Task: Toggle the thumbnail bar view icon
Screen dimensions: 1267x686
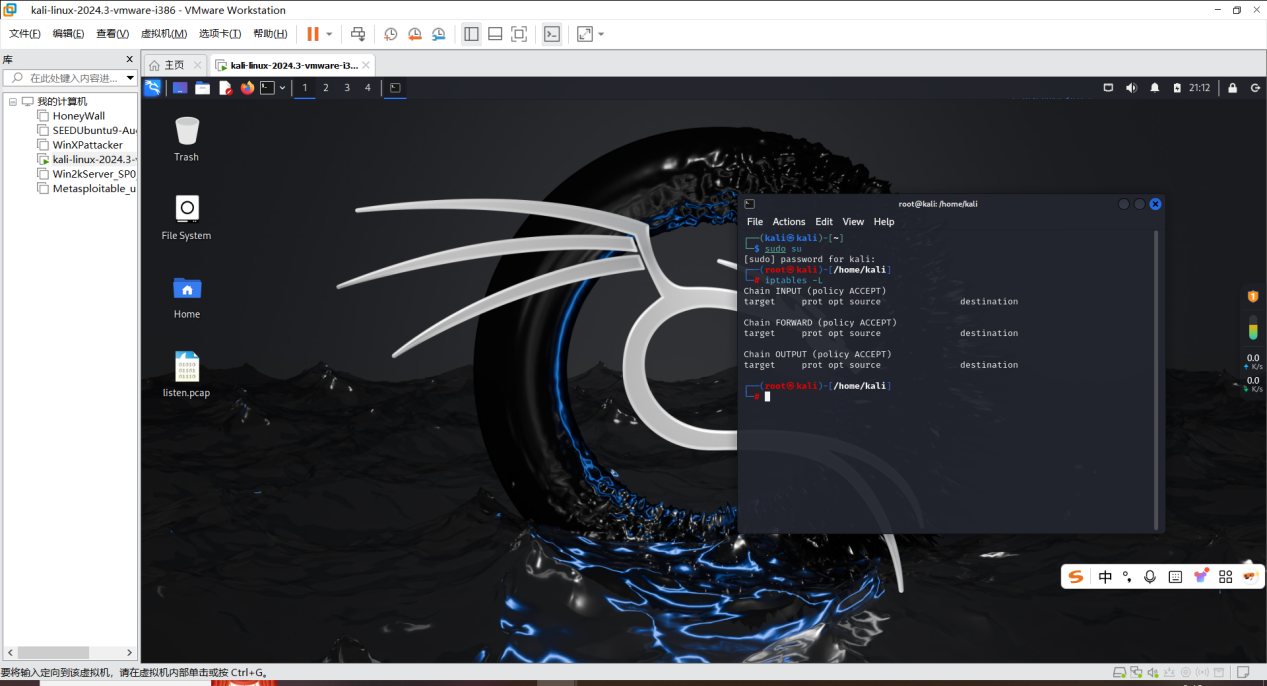Action: [495, 34]
